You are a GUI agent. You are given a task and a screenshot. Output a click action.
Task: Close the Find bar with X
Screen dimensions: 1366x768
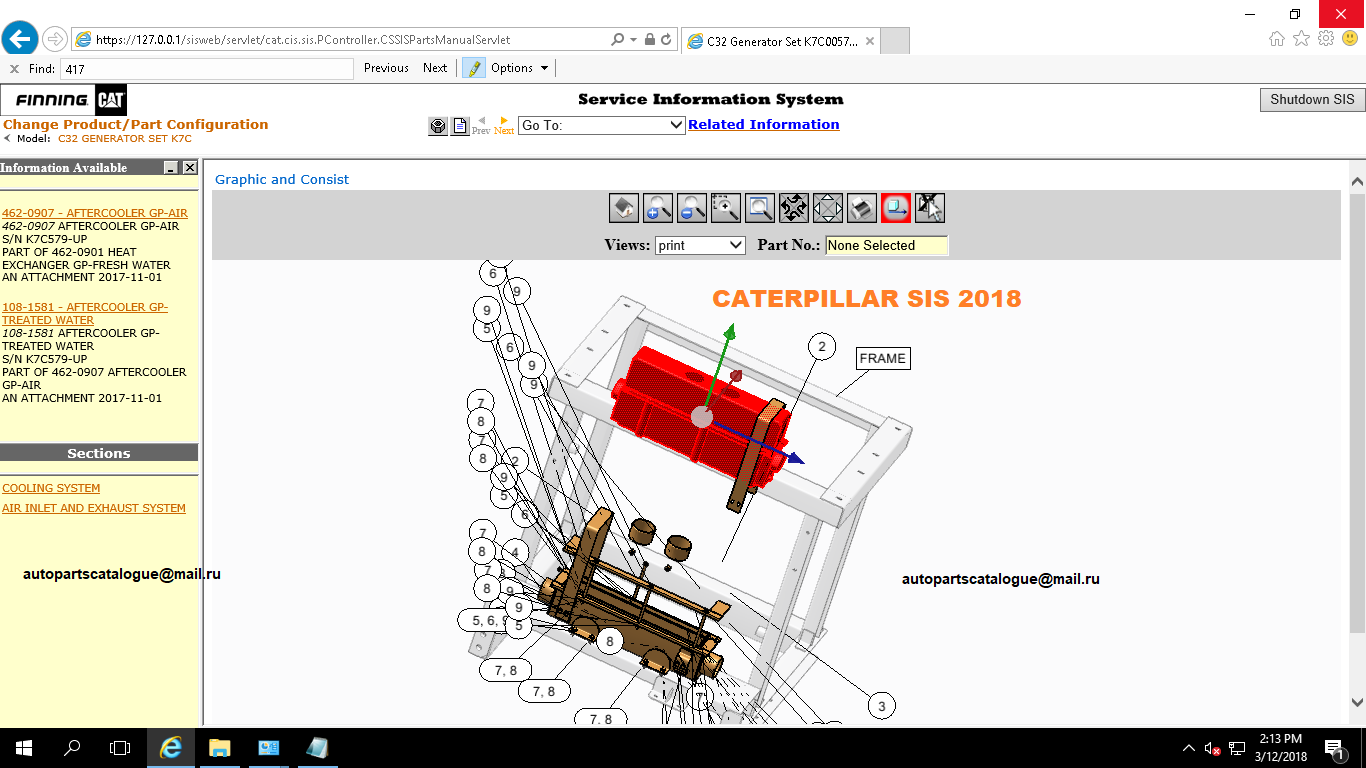[15, 69]
